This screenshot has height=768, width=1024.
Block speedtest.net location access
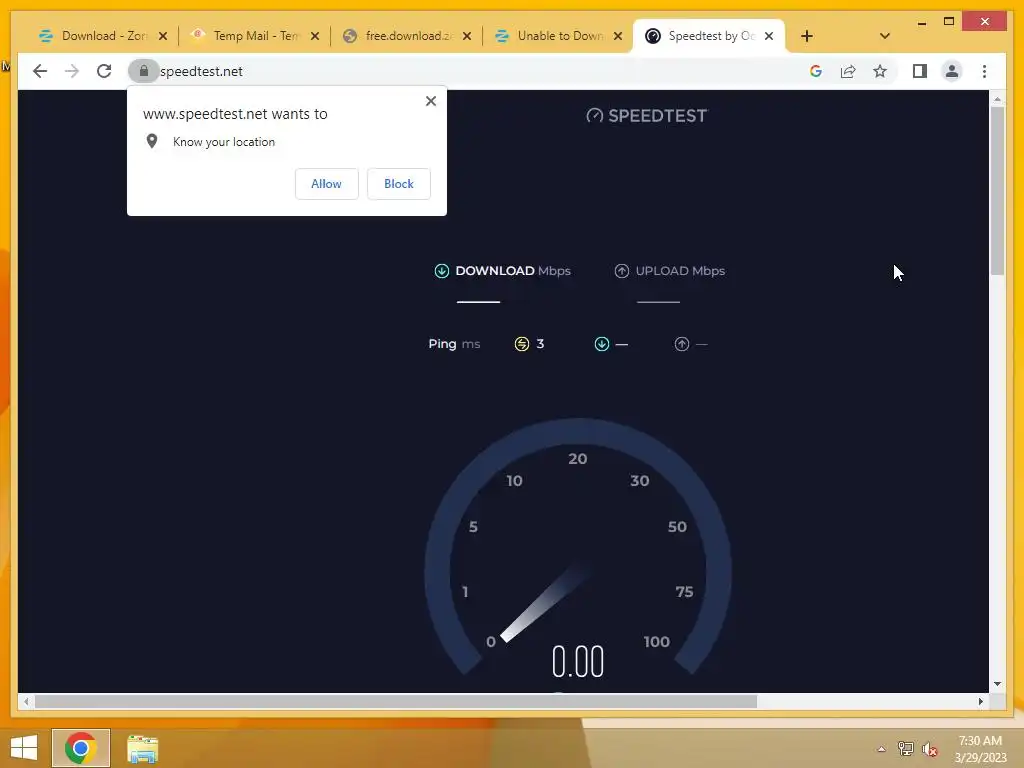coord(398,184)
